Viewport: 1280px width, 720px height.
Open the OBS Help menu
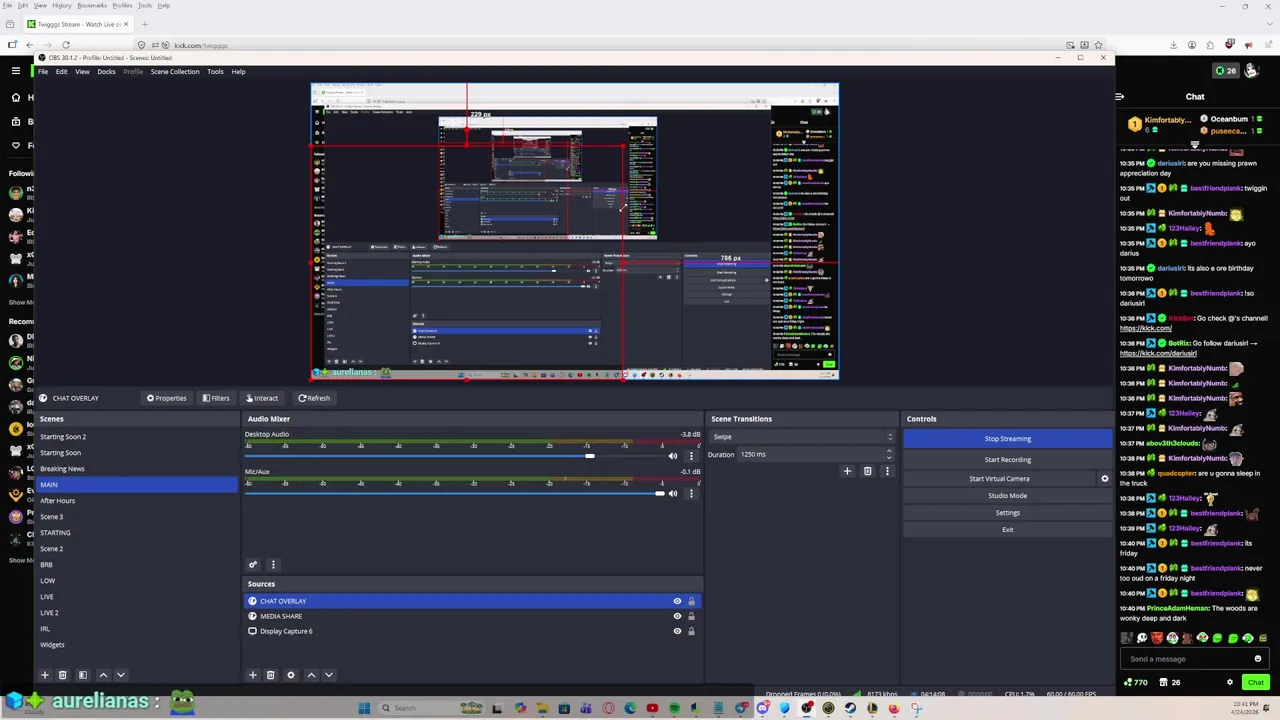[238, 72]
